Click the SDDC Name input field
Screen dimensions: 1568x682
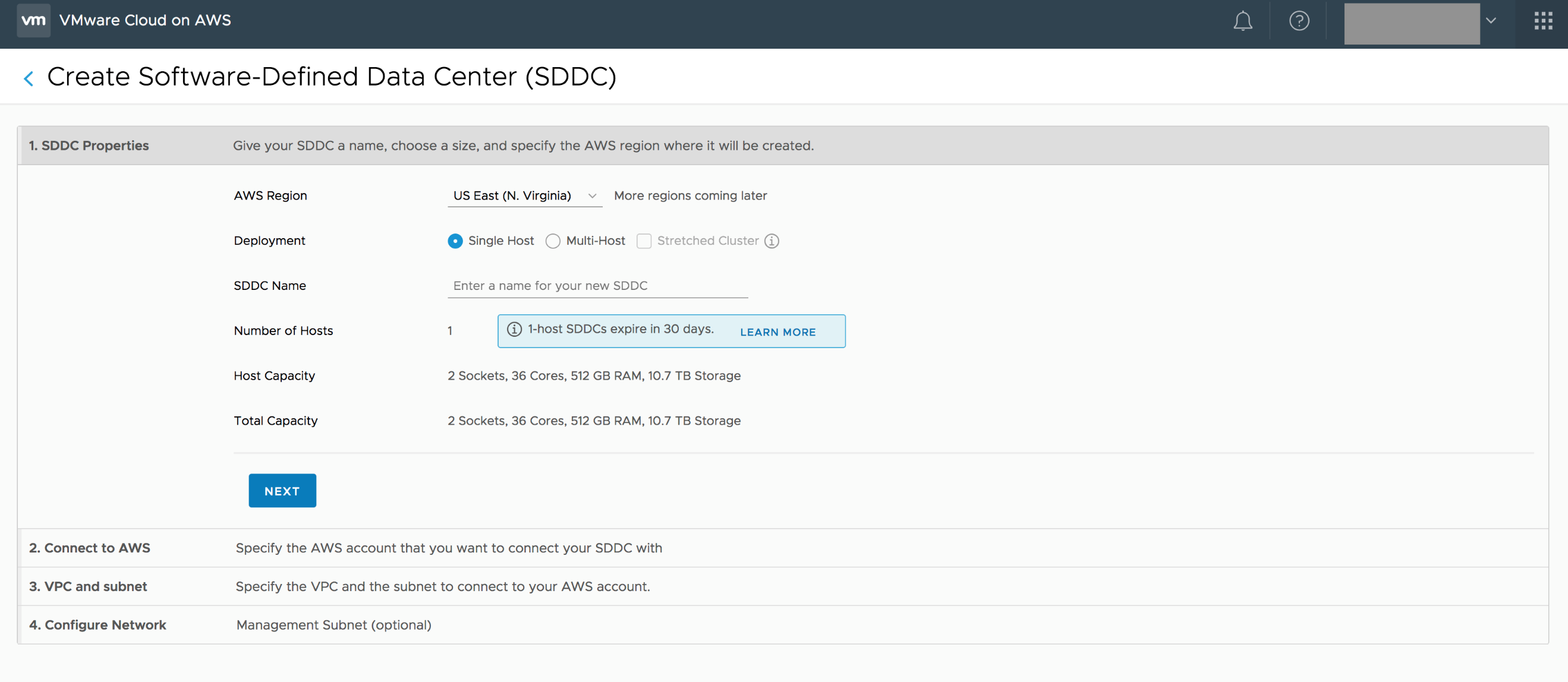point(597,286)
